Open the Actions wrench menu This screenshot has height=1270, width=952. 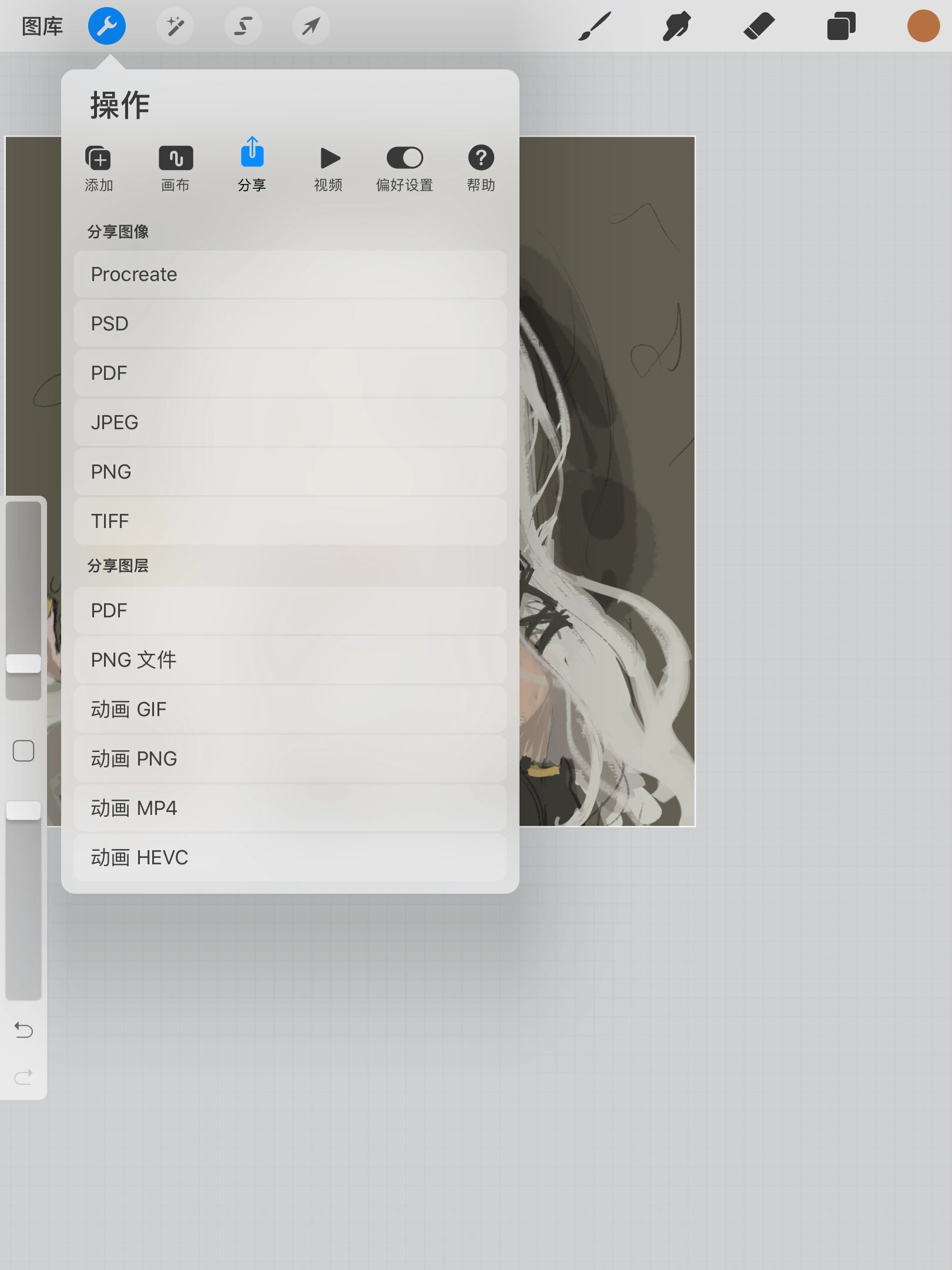[106, 26]
